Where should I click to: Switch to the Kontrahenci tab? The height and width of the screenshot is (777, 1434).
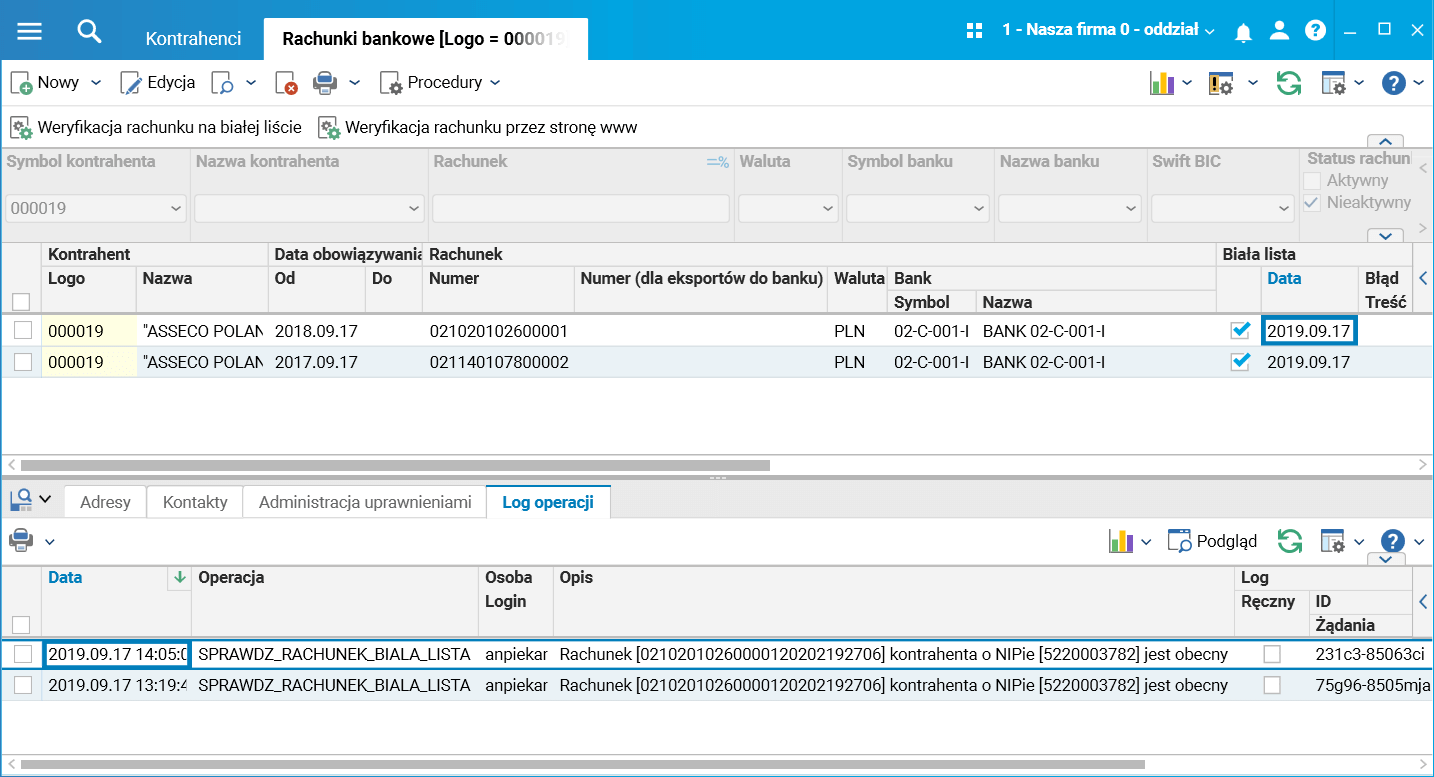pyautogui.click(x=193, y=39)
